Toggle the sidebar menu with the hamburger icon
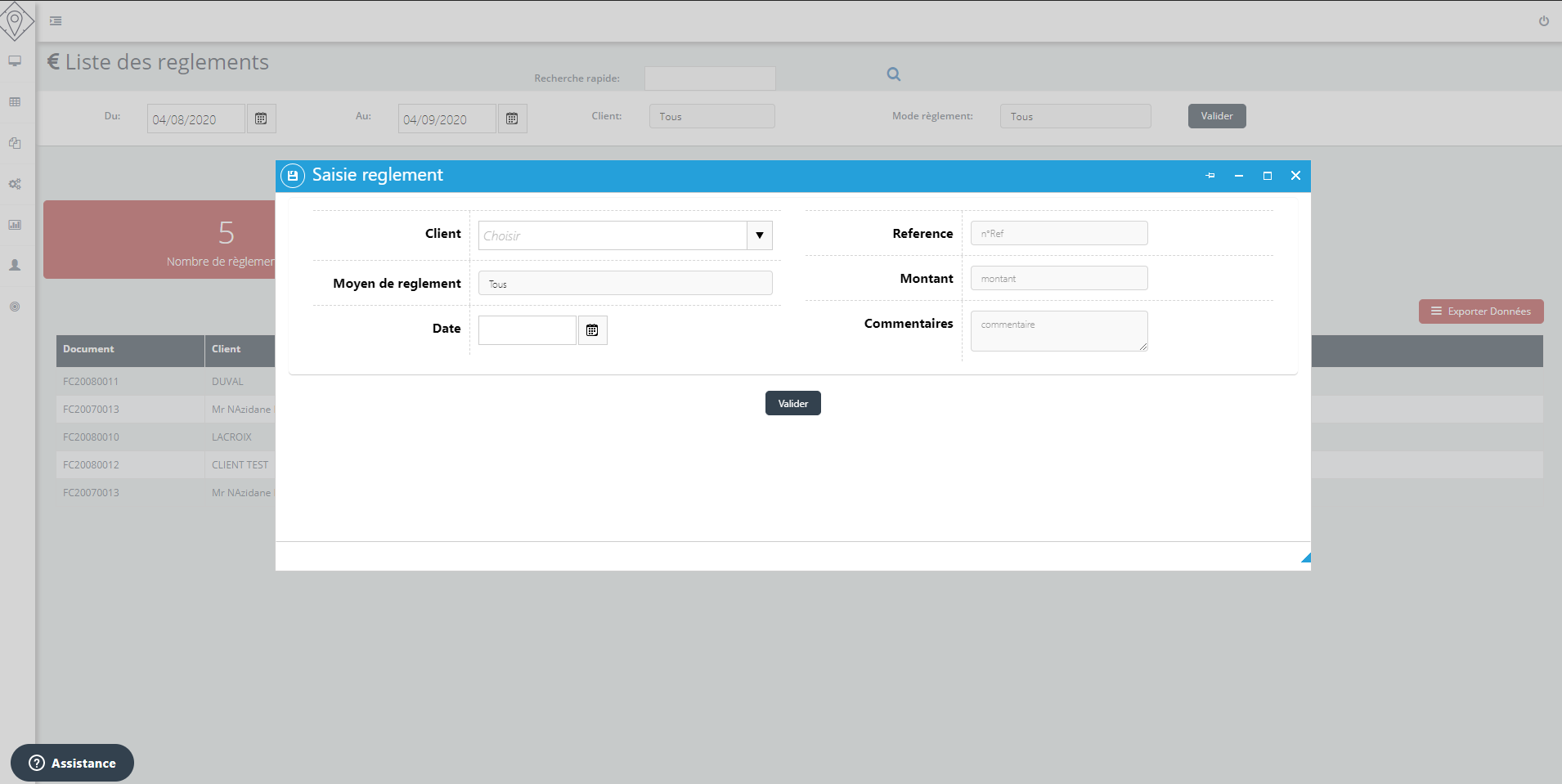The image size is (1562, 784). (56, 21)
